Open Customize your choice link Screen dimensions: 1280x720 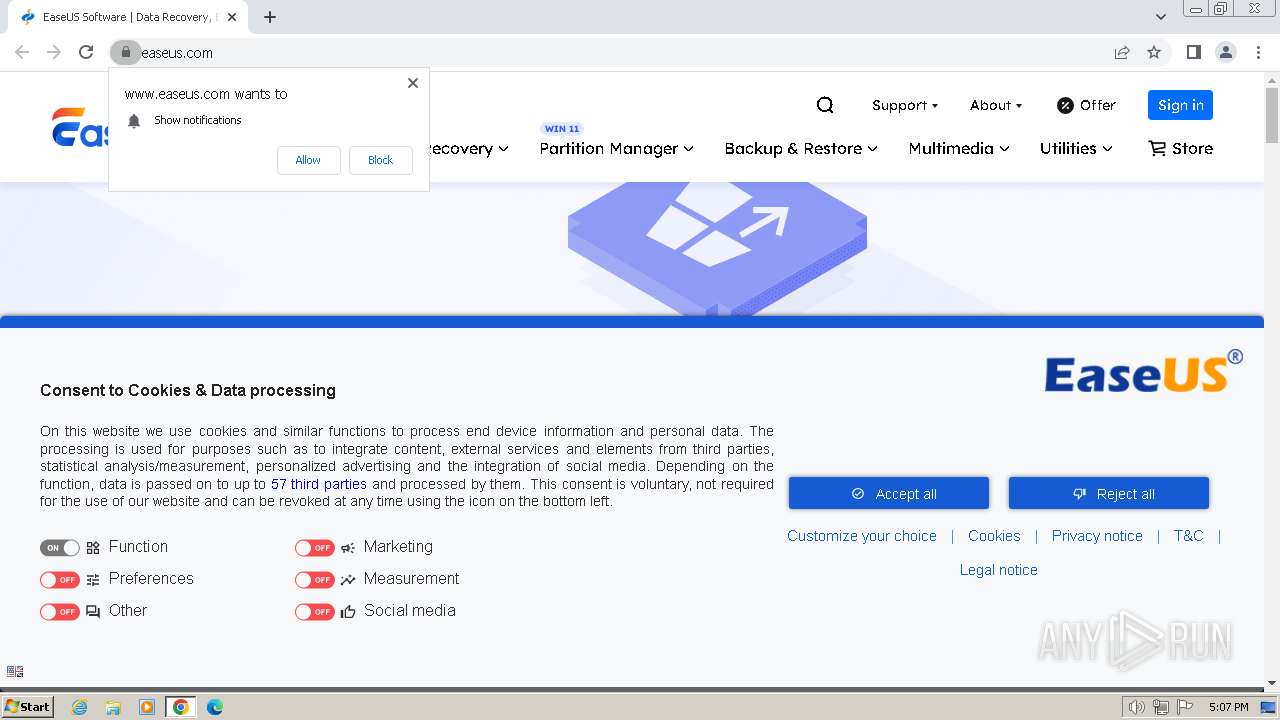pos(862,536)
